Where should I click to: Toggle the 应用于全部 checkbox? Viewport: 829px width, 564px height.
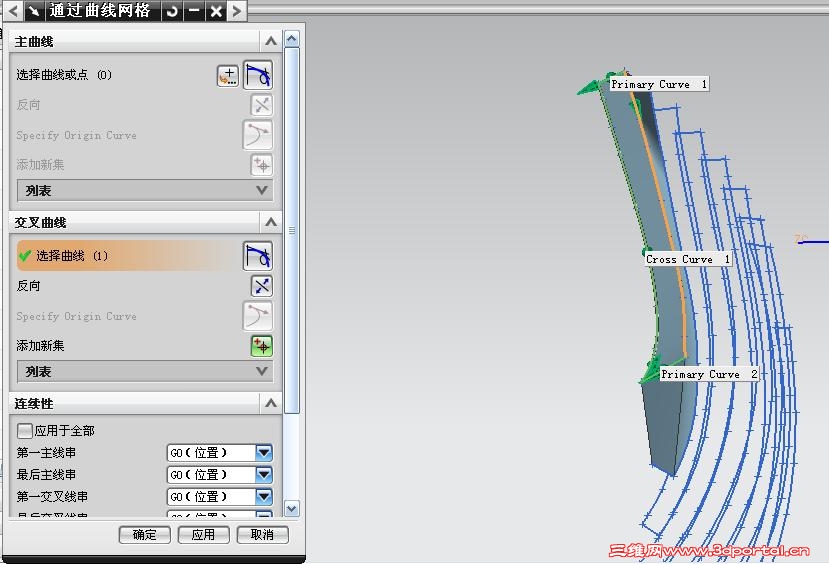[x=24, y=431]
